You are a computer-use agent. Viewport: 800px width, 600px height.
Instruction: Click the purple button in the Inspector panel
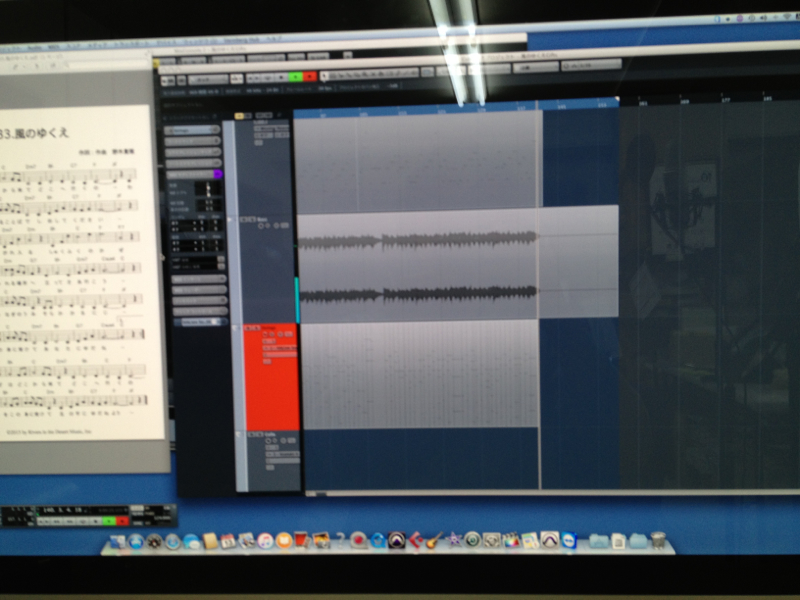[x=218, y=174]
